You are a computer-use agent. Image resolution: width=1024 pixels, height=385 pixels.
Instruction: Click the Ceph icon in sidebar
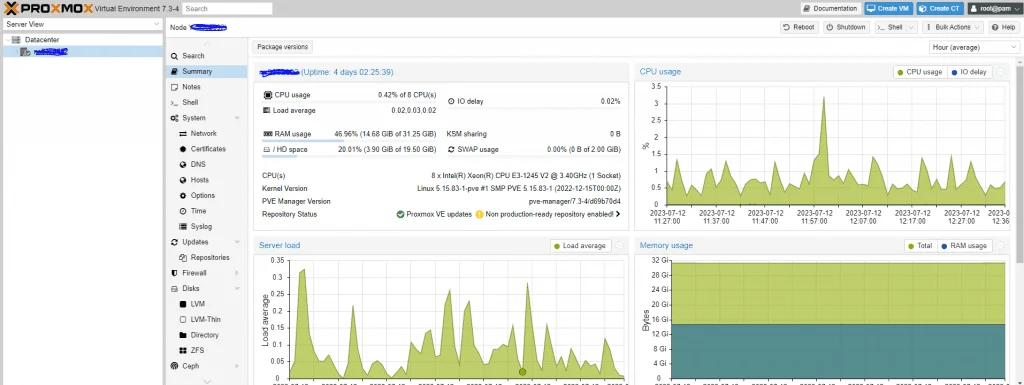point(174,366)
